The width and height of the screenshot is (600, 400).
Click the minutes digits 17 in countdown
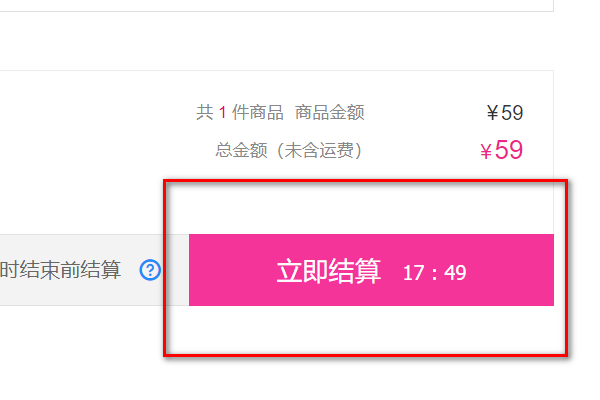click(x=414, y=273)
